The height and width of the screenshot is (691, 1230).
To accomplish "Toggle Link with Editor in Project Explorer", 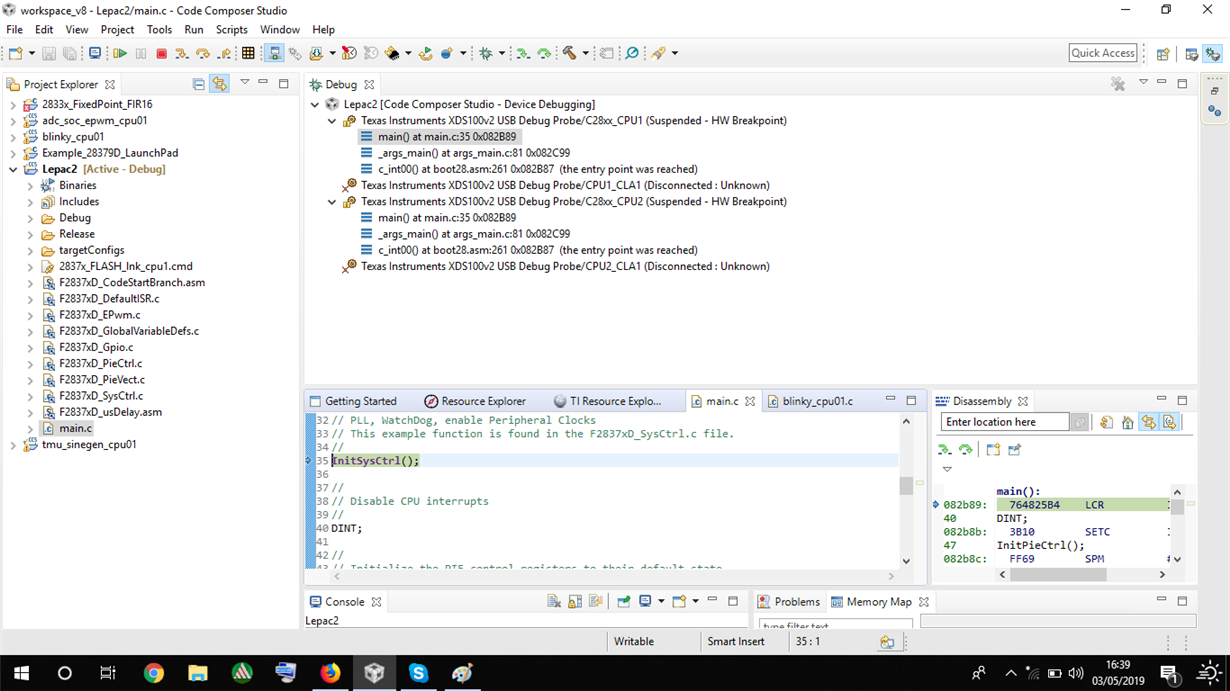I will point(219,84).
